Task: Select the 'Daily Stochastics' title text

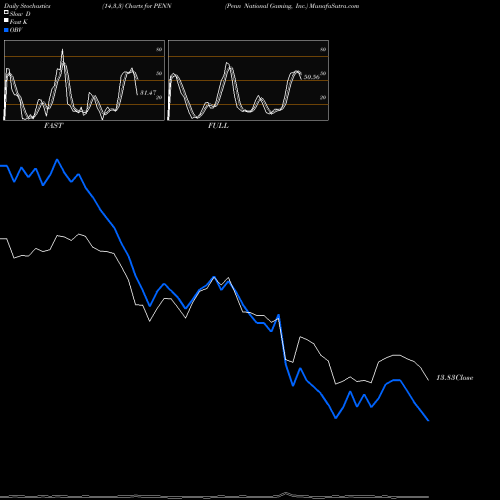Action: [x=27, y=6]
